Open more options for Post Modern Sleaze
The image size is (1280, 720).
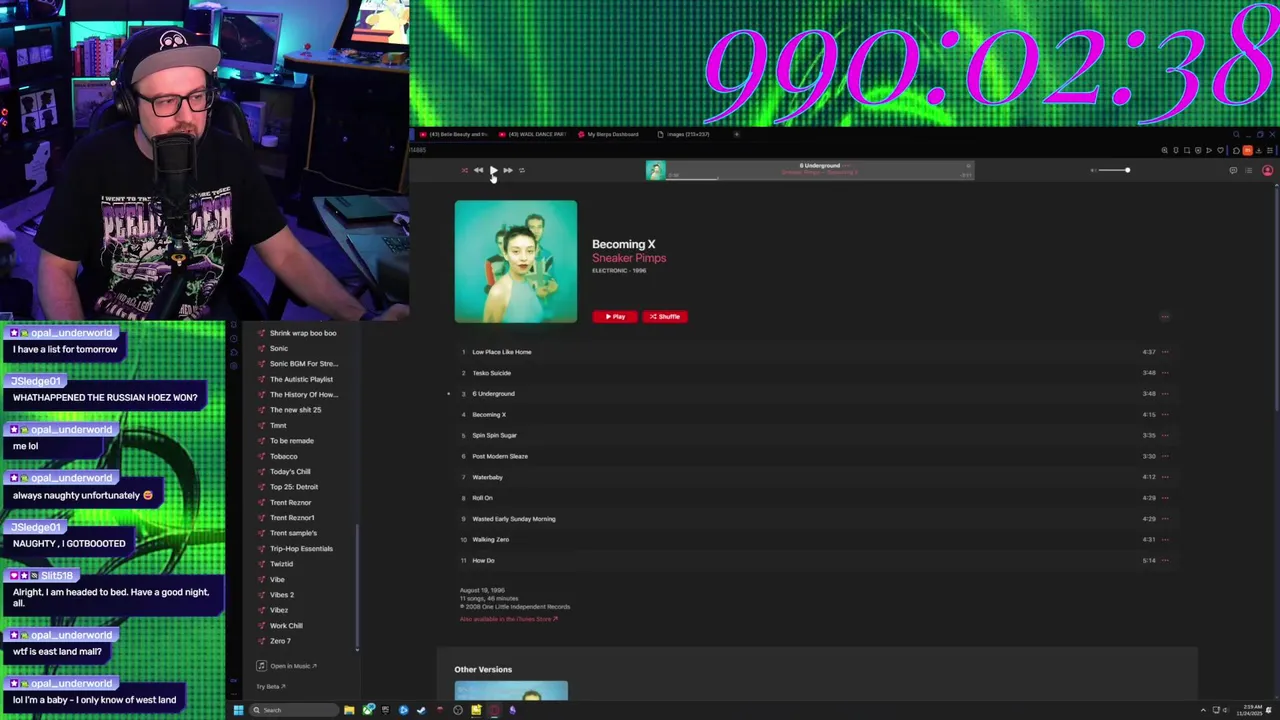click(x=1164, y=456)
